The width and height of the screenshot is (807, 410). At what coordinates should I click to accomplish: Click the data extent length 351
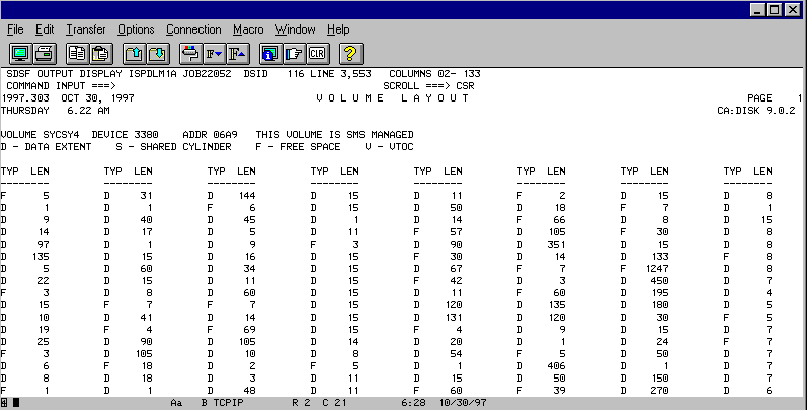(x=556, y=244)
